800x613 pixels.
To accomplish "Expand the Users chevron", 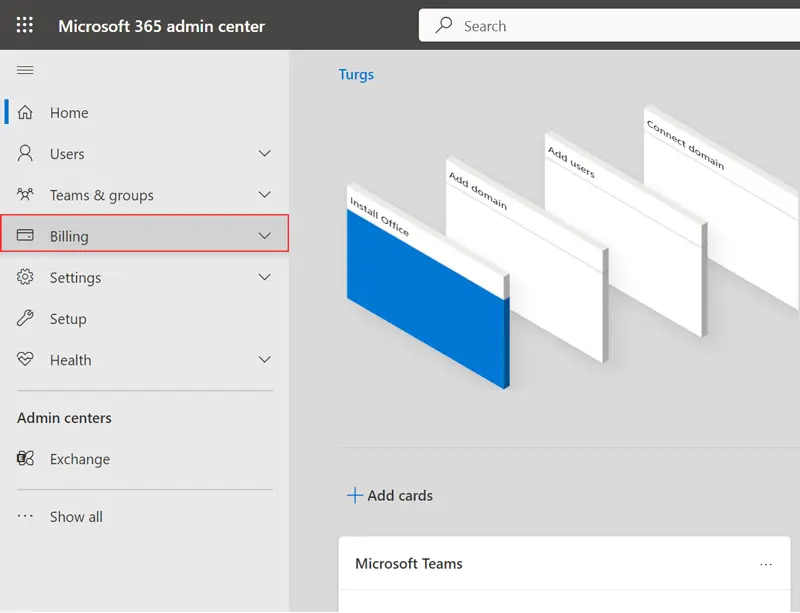I will pyautogui.click(x=265, y=154).
